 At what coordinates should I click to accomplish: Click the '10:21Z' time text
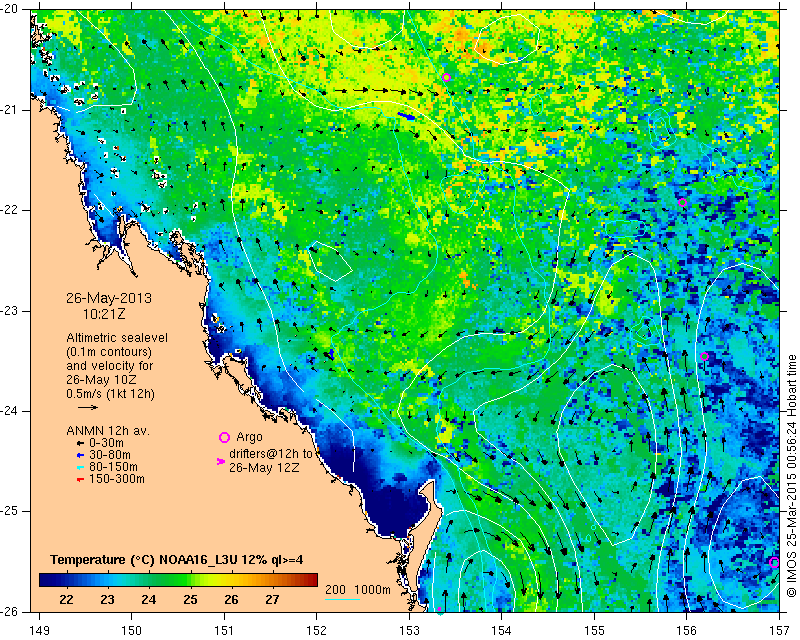[x=104, y=314]
